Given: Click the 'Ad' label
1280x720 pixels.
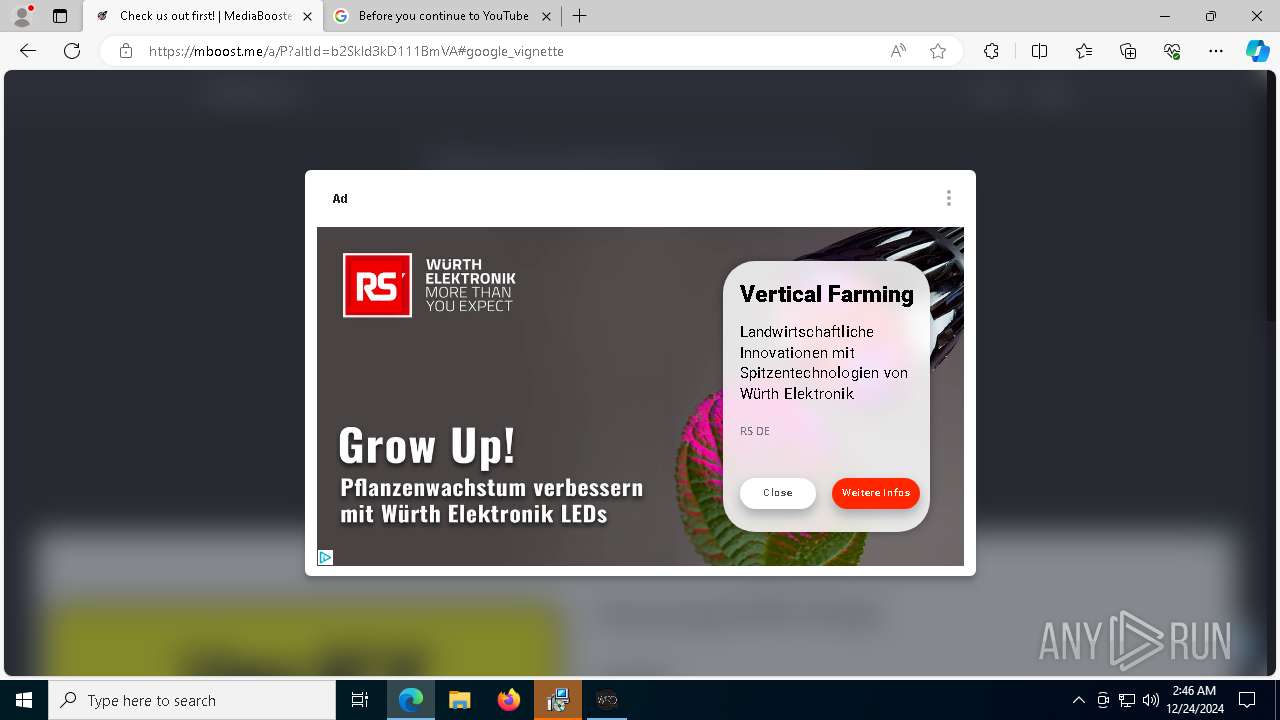Looking at the screenshot, I should coord(340,198).
